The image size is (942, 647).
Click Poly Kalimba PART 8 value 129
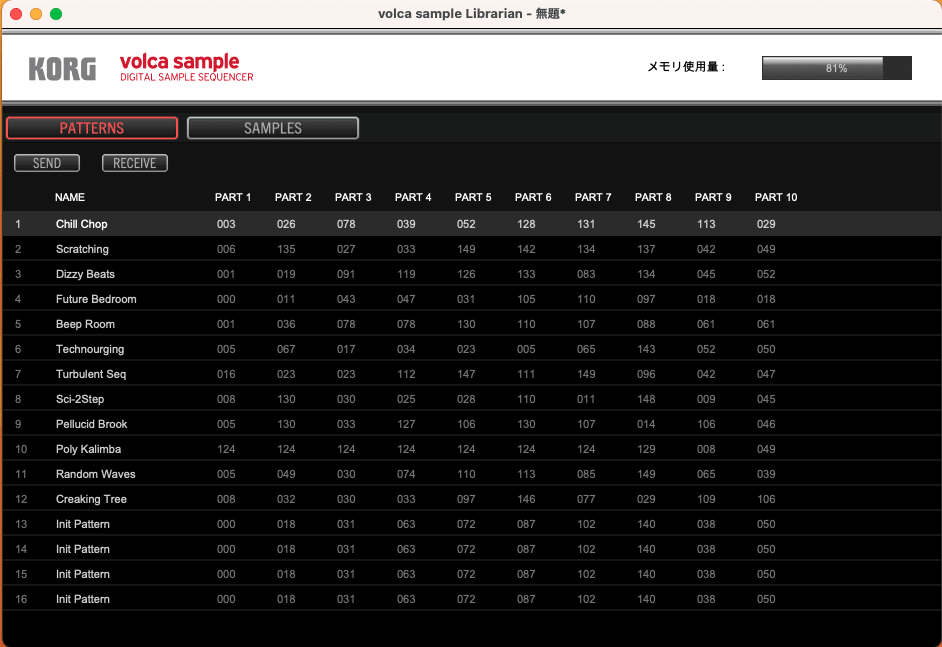(x=646, y=449)
